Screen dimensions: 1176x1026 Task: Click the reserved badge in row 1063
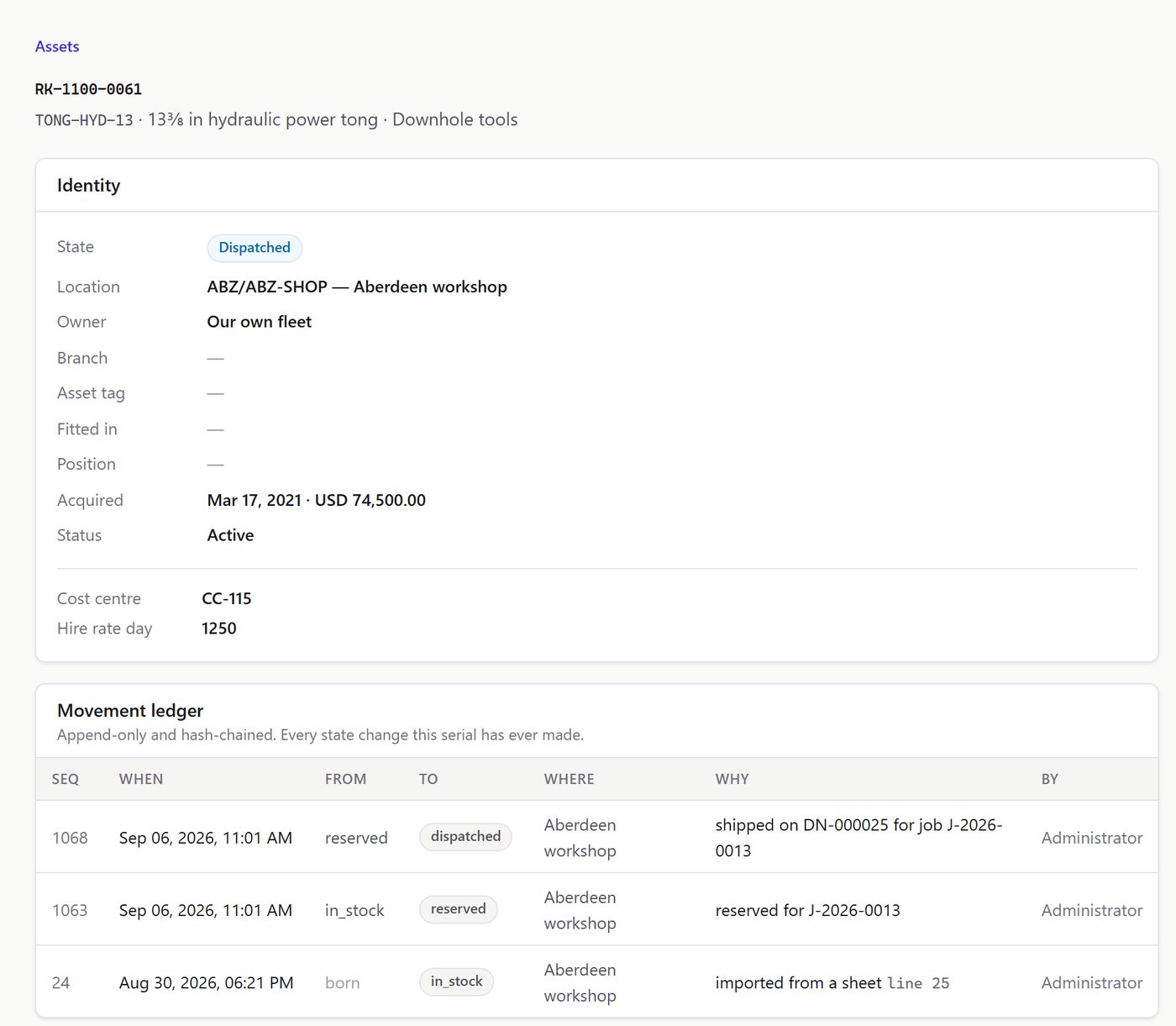459,909
